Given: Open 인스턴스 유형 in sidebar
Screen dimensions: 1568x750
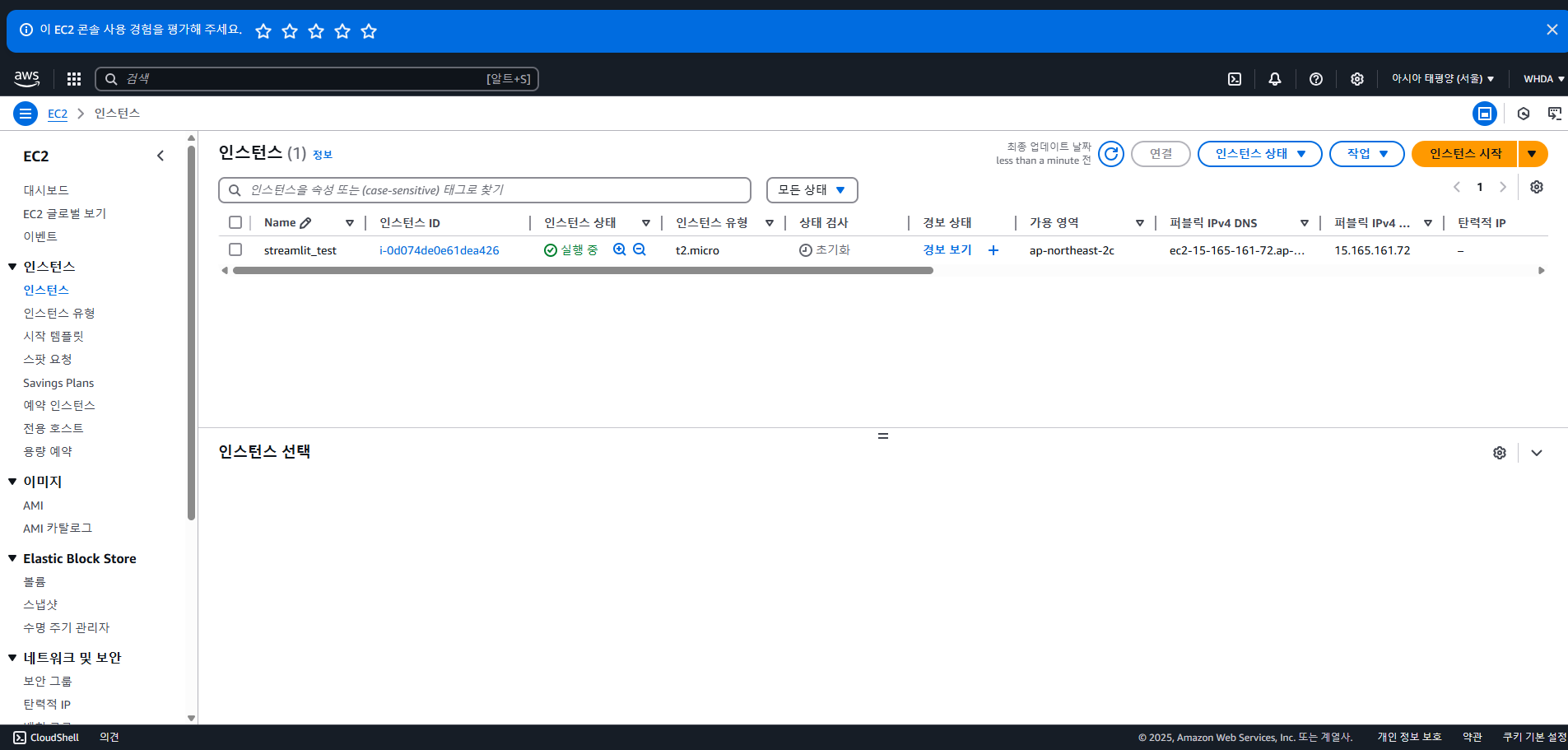Looking at the screenshot, I should [x=59, y=313].
